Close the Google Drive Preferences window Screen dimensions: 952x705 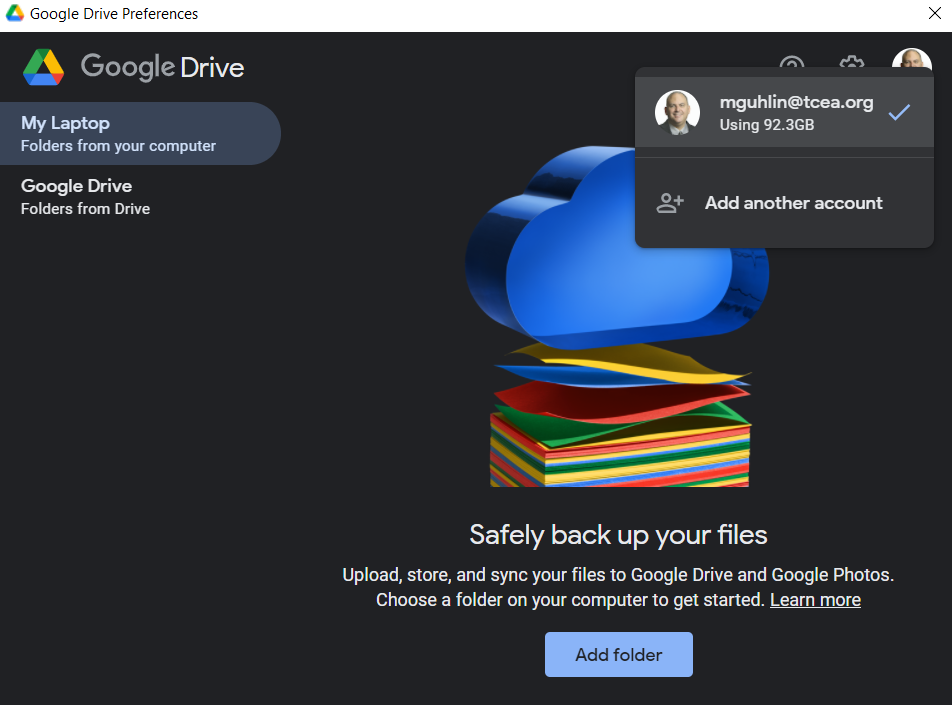935,13
